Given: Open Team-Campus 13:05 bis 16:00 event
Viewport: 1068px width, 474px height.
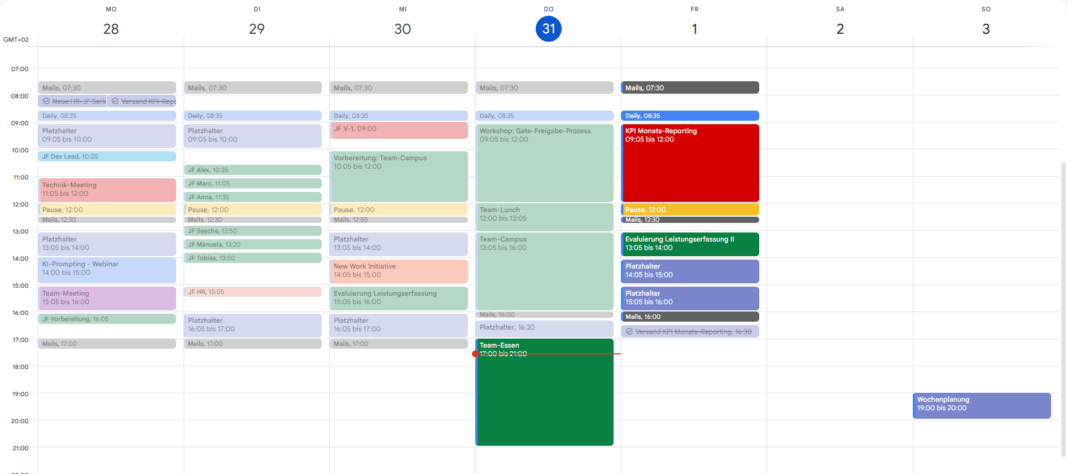Looking at the screenshot, I should pyautogui.click(x=544, y=271).
